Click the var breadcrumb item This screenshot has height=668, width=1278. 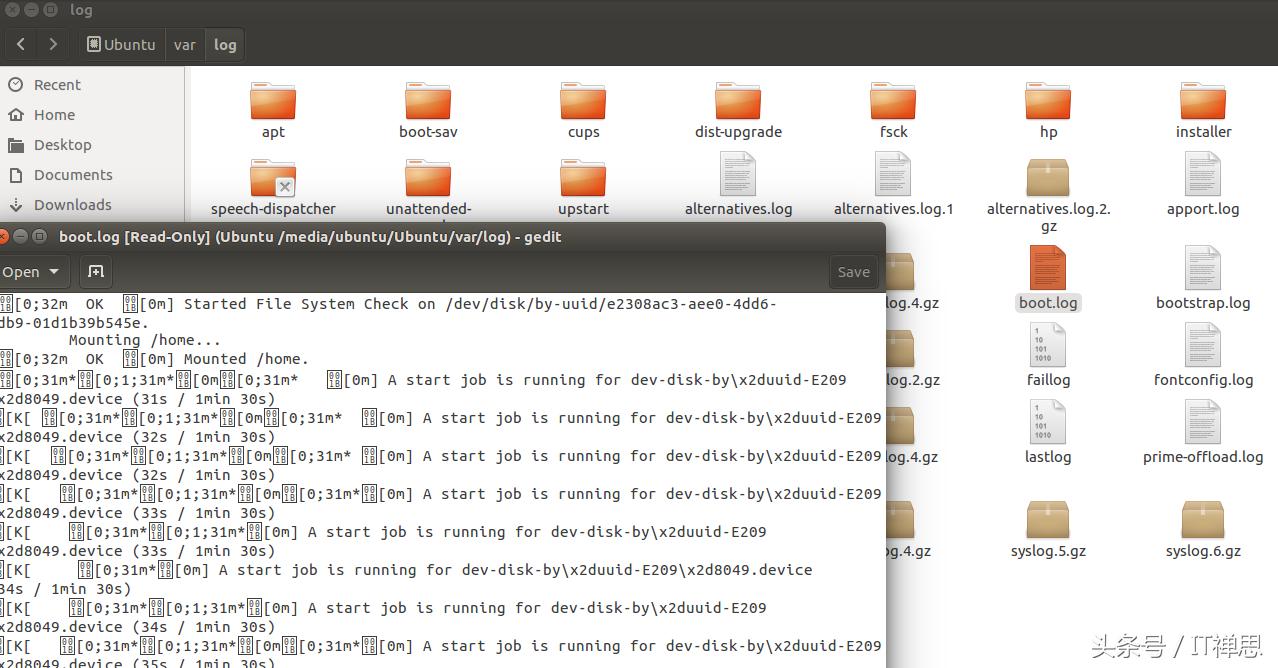(x=184, y=44)
